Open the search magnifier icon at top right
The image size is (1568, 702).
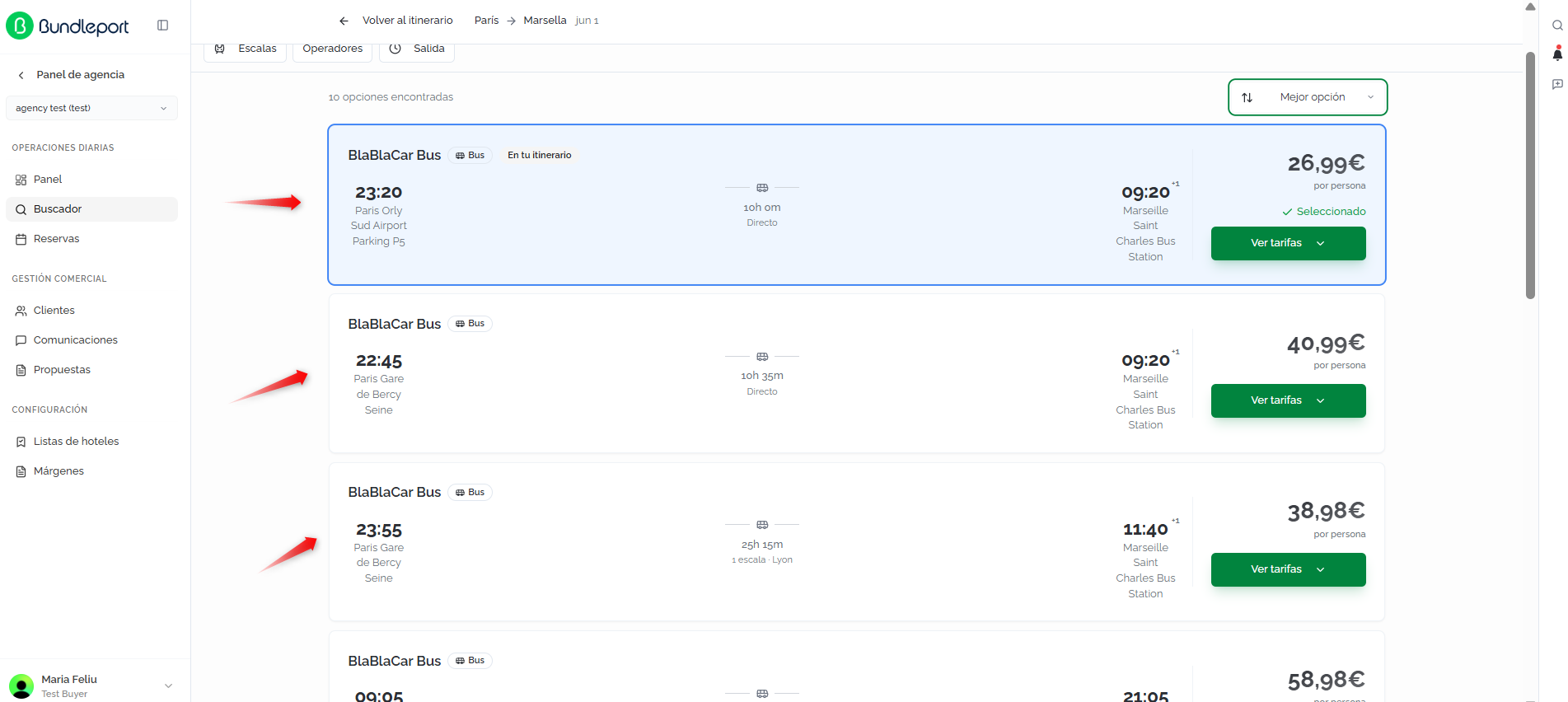(x=1557, y=26)
